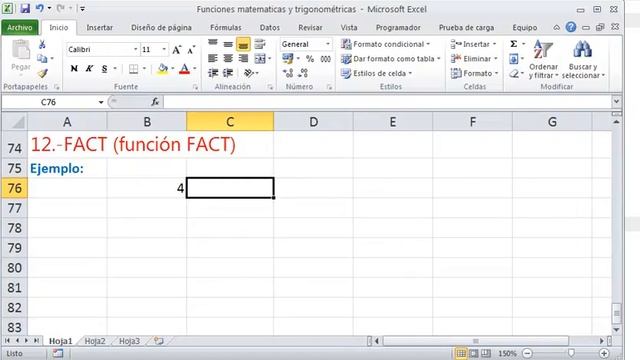This screenshot has height=360, width=640.
Task: Align cell content to the top
Action: pos(213,44)
